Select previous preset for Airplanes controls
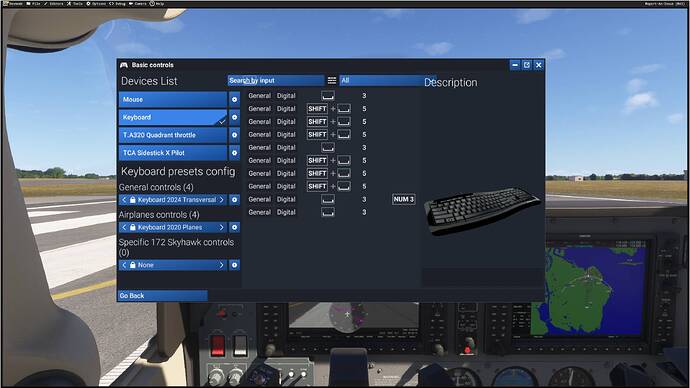The width and height of the screenshot is (690, 388). click(x=124, y=227)
